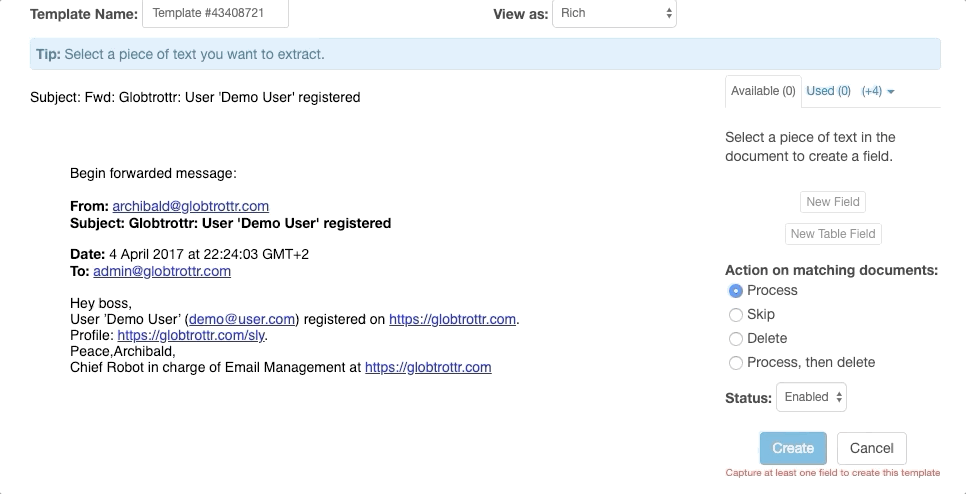The width and height of the screenshot is (966, 494).
Task: Click the Create button
Action: [793, 449]
